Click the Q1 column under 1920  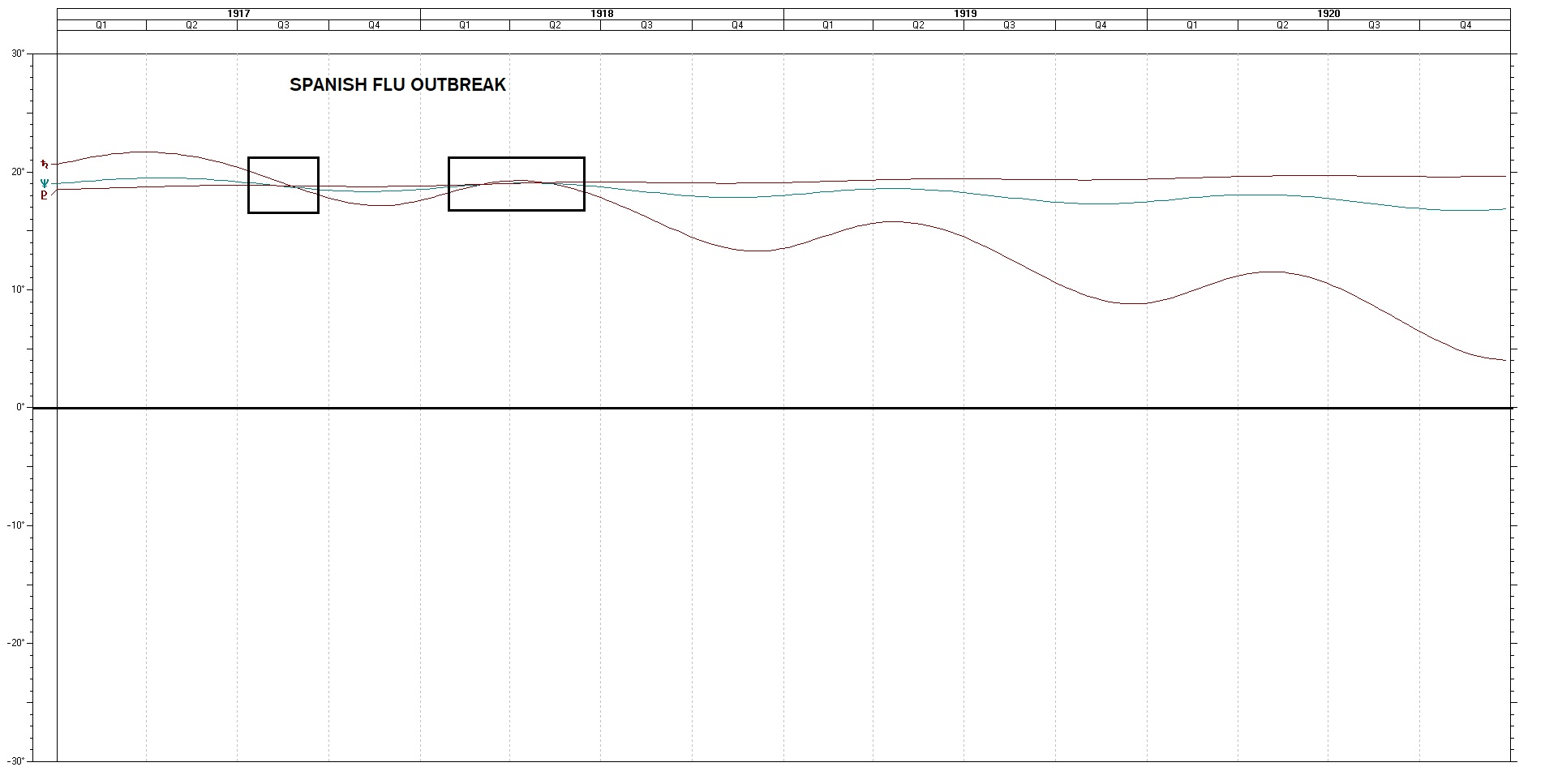pos(1192,25)
